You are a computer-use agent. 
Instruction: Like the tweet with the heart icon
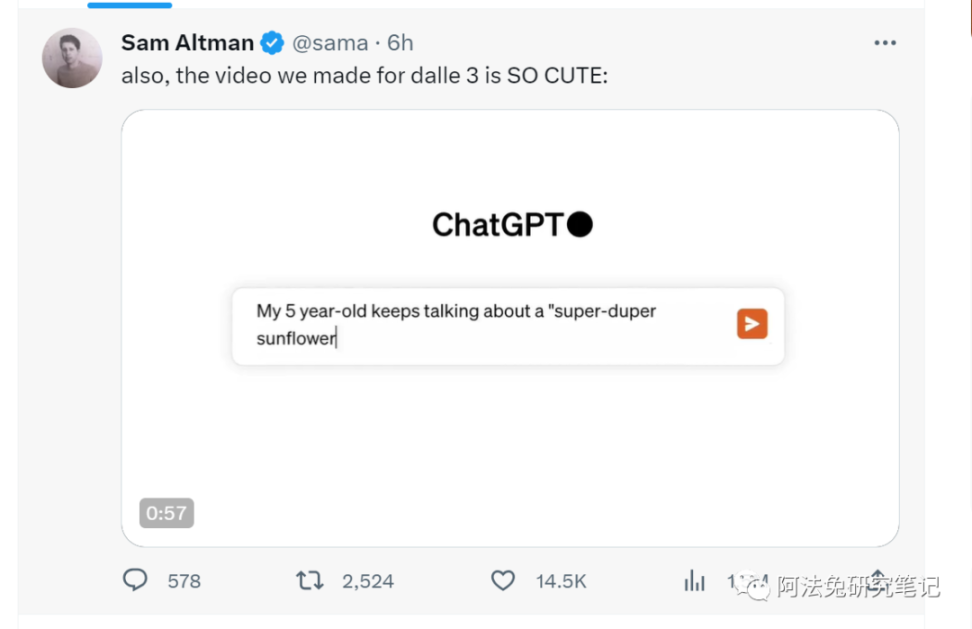pyautogui.click(x=503, y=580)
